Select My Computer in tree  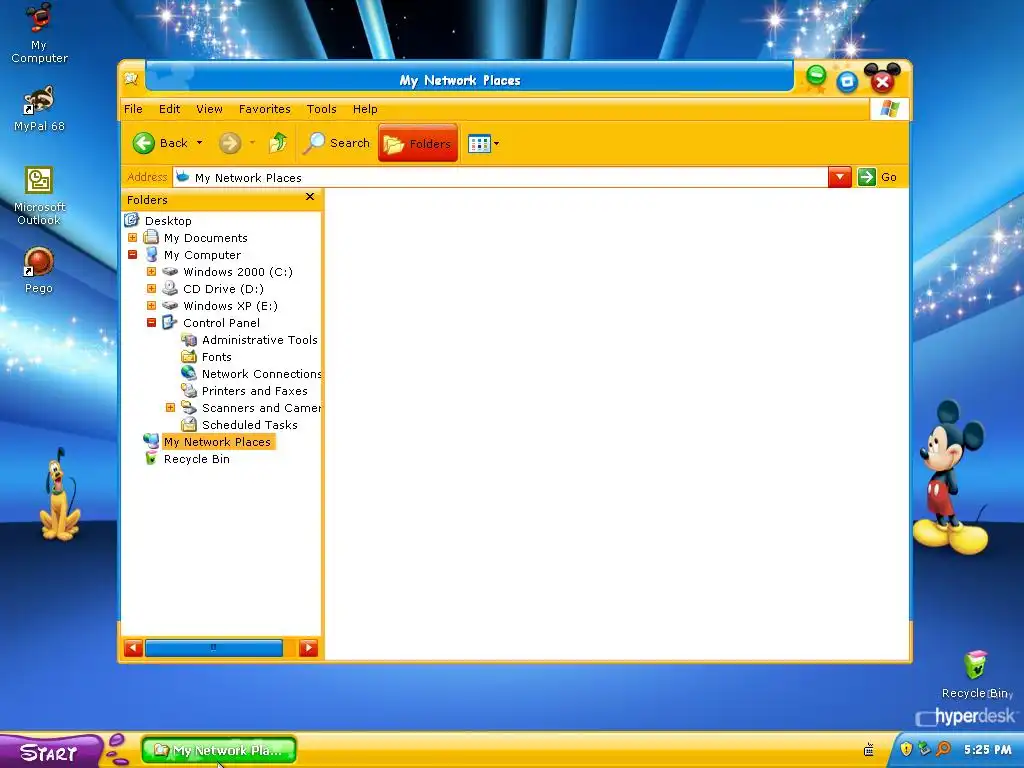(x=202, y=255)
